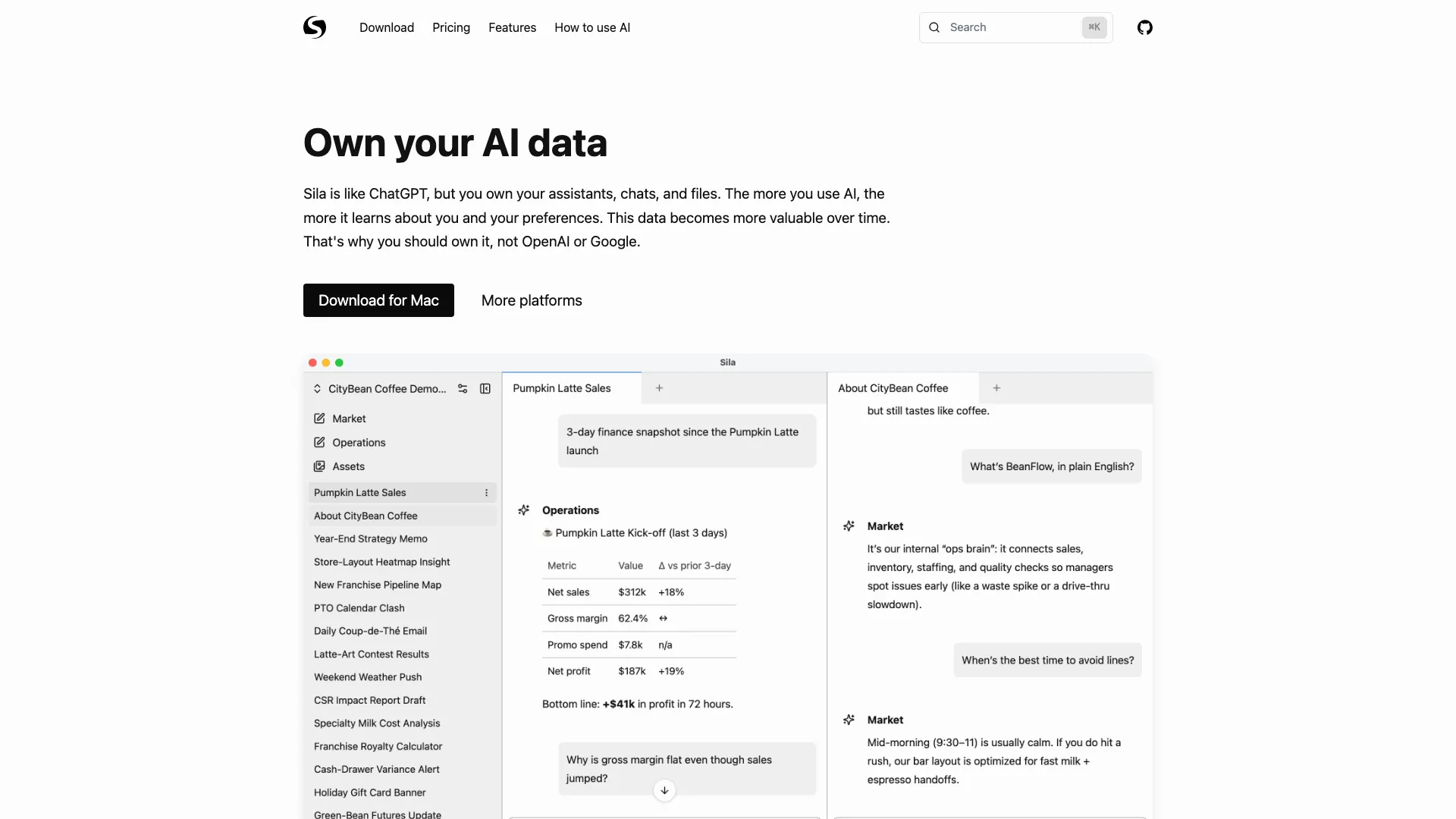This screenshot has width=1456, height=819.
Task: Click the Assets gallery icon
Action: tap(319, 466)
